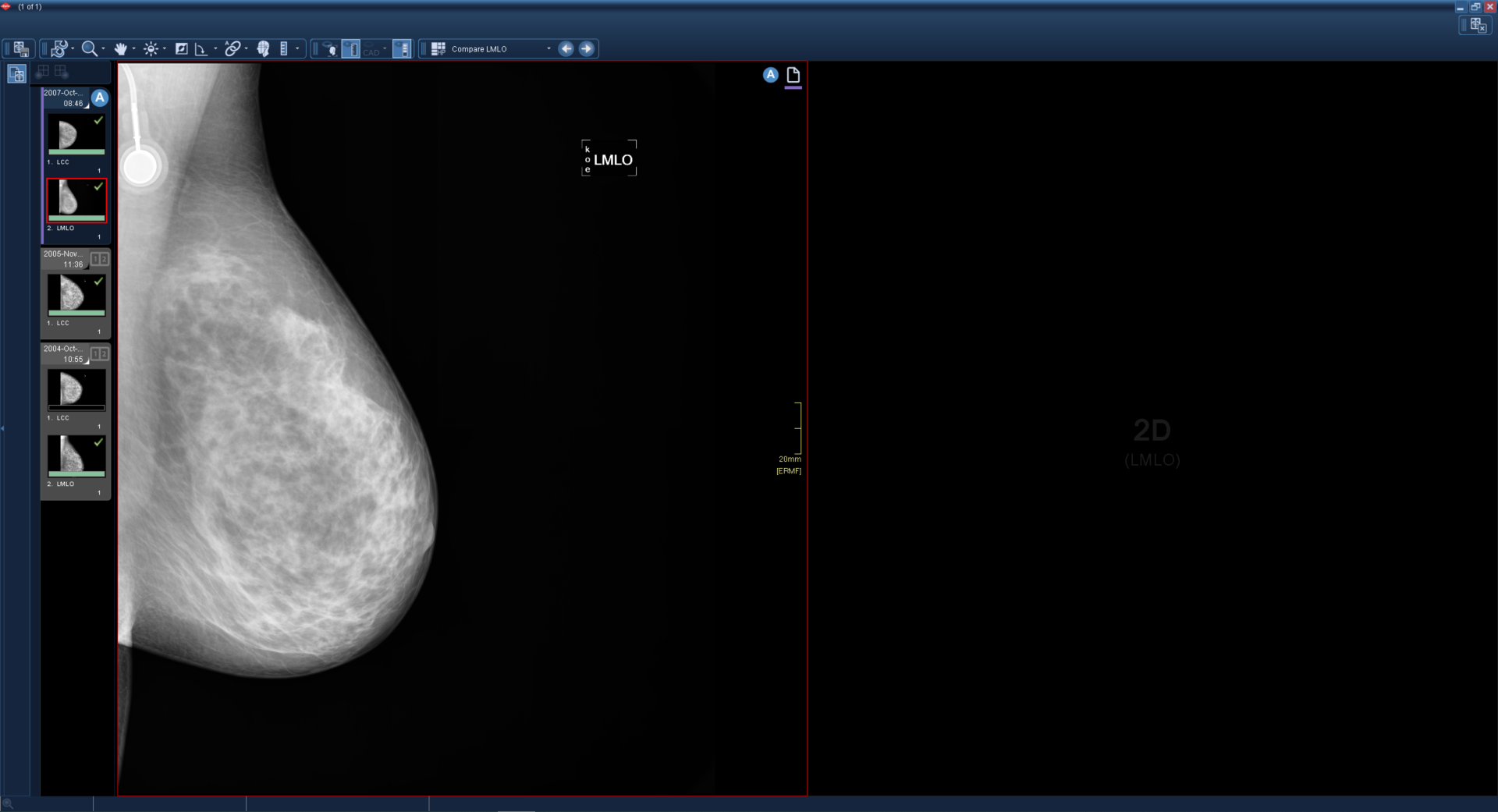Click the head profile icon in toolbar

click(x=263, y=49)
